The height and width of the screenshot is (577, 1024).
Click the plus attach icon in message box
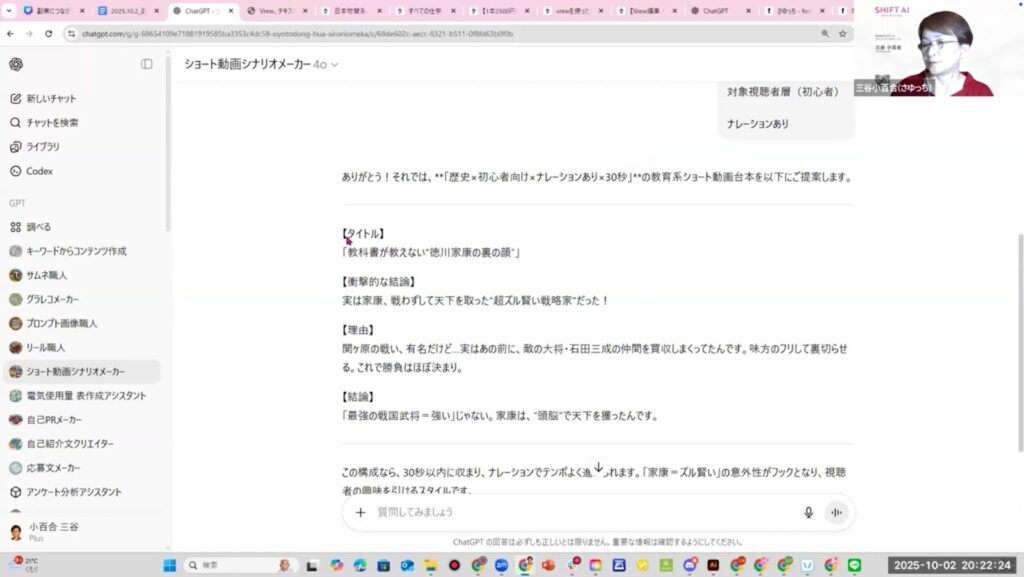click(361, 512)
